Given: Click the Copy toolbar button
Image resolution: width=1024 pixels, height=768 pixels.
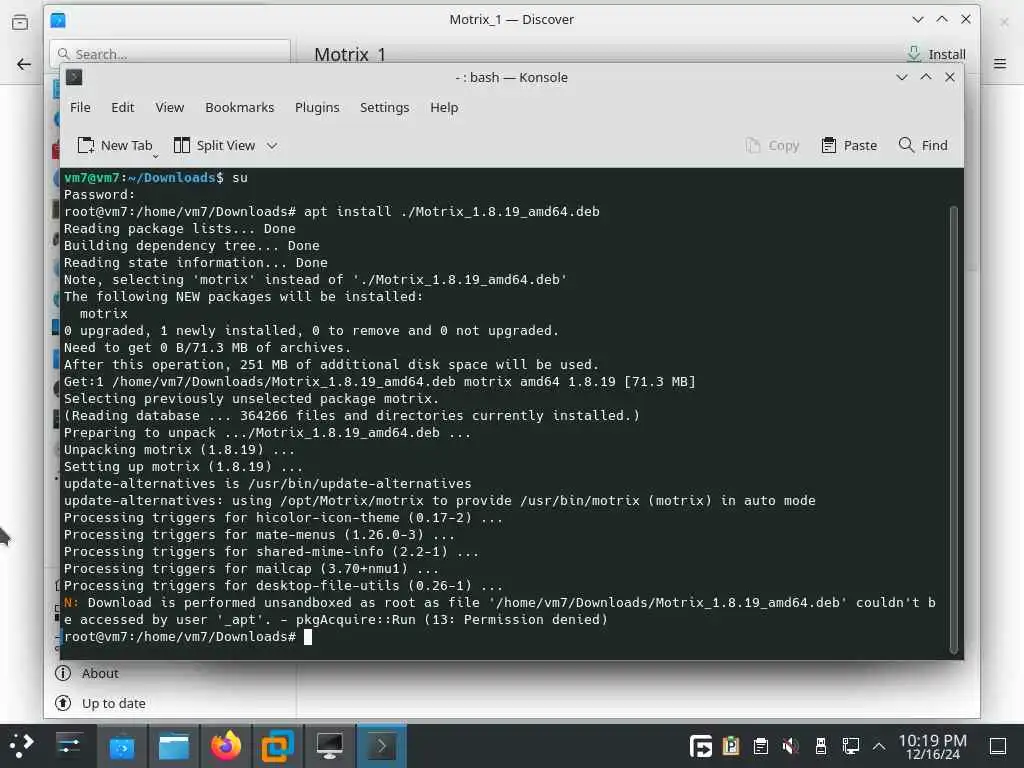Looking at the screenshot, I should coord(772,145).
